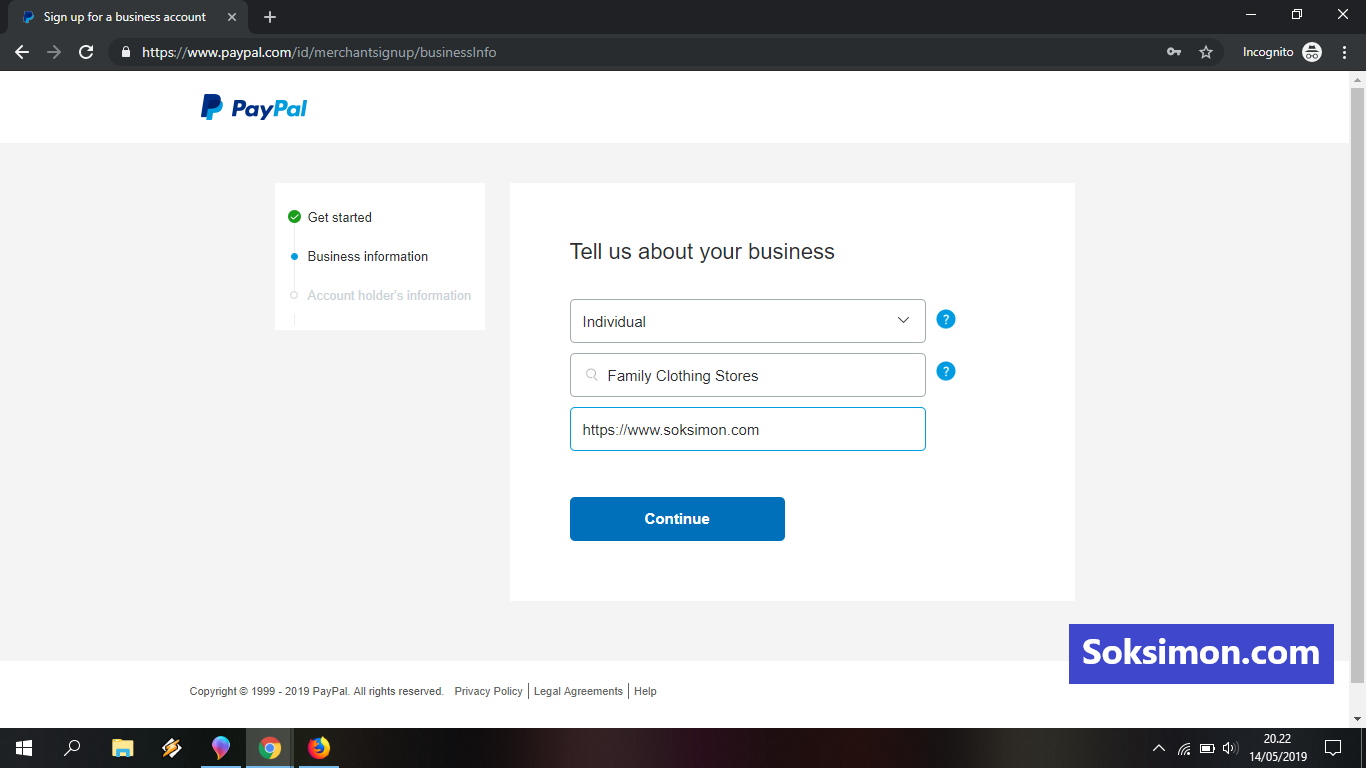Show hidden system tray icons

(1159, 748)
